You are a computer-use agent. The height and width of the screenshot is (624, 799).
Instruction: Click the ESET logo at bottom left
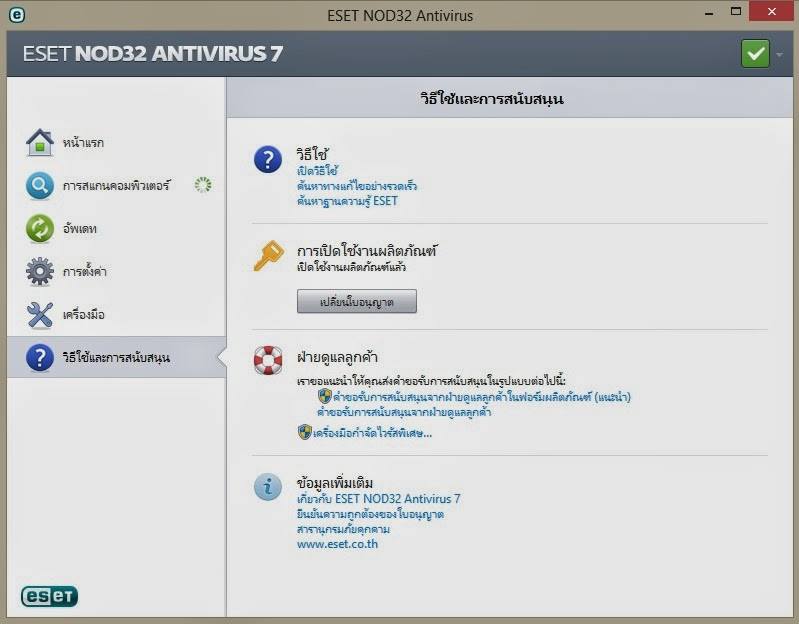(x=49, y=596)
